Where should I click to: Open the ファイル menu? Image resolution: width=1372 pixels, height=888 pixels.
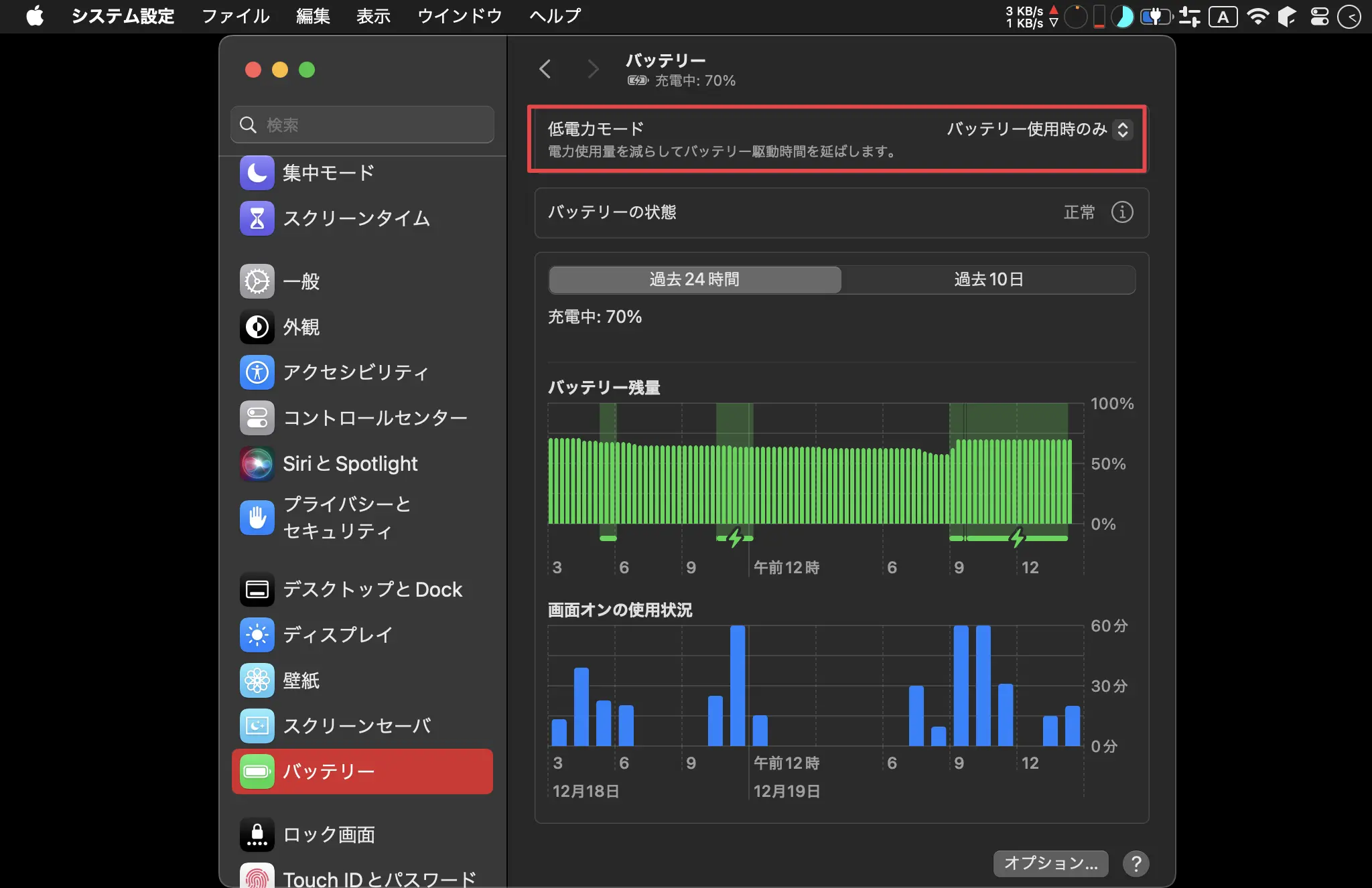[x=235, y=15]
